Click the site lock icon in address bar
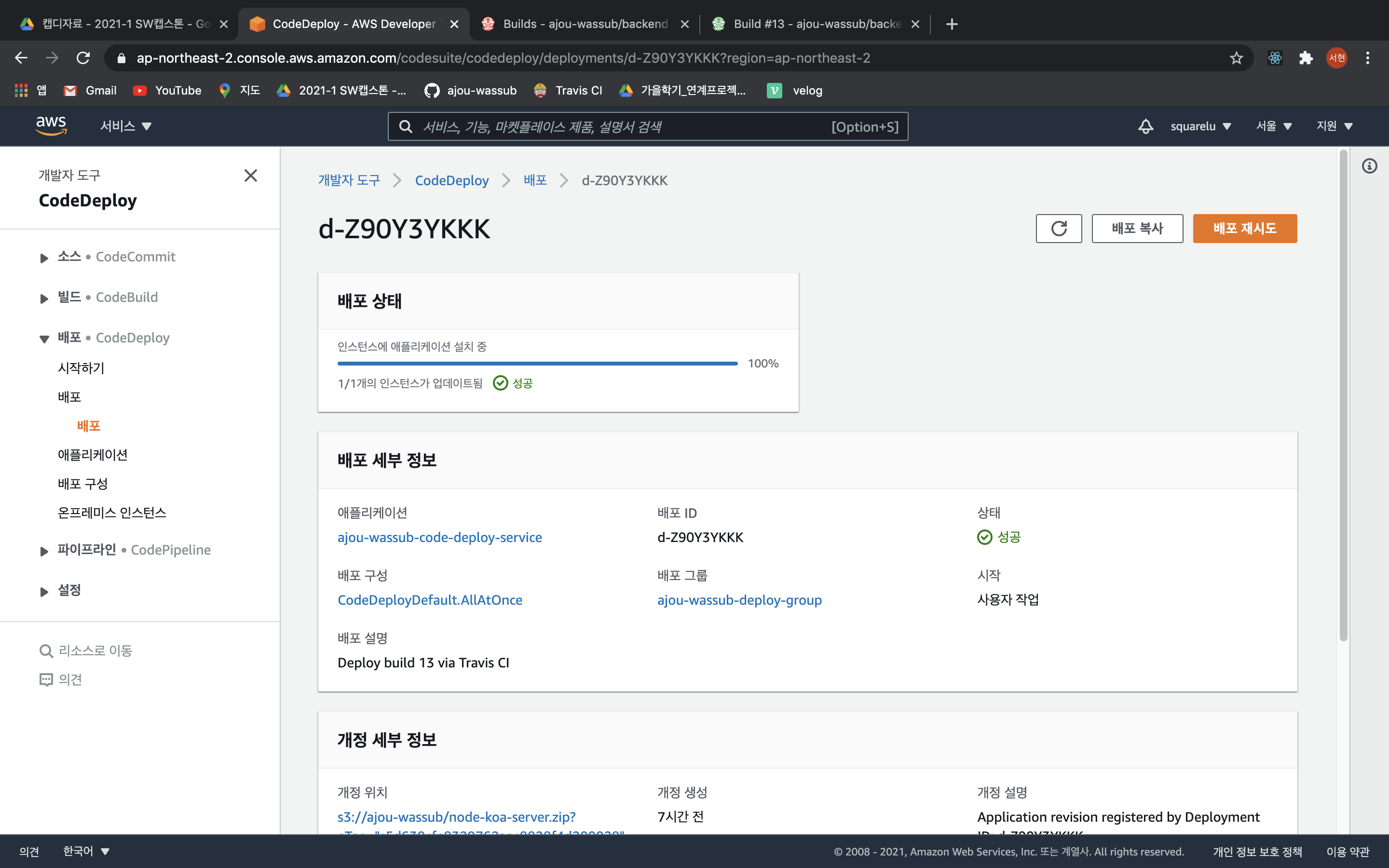The image size is (1389, 868). pos(121,58)
